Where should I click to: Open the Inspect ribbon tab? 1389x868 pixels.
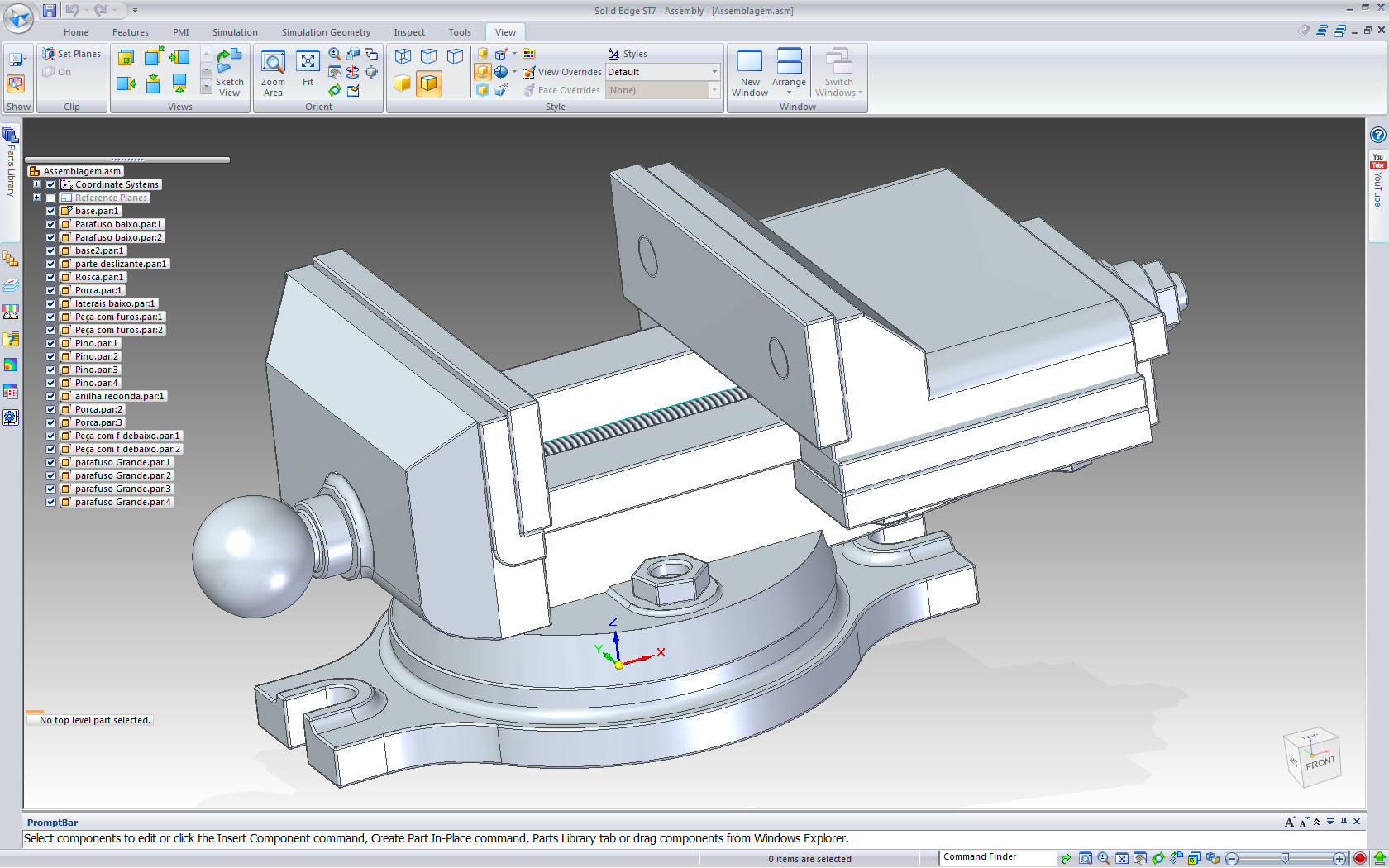click(409, 32)
